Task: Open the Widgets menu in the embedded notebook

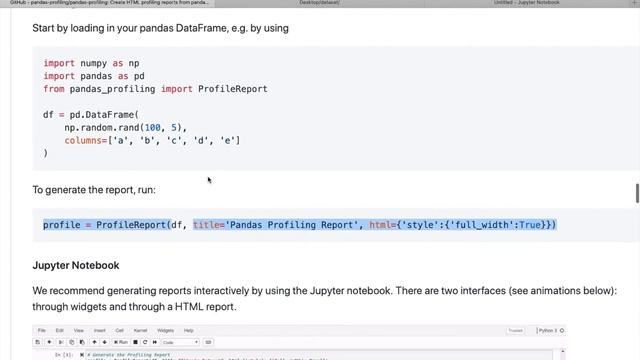Action: coord(165,330)
